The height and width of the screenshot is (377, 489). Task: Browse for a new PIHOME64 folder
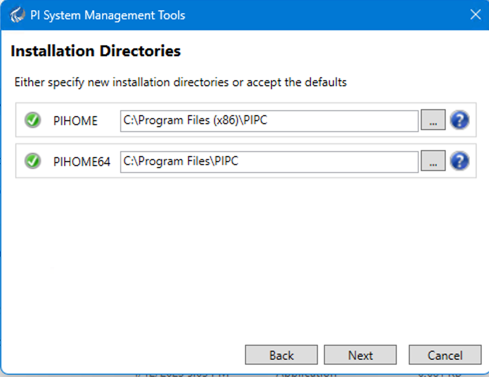coord(433,161)
